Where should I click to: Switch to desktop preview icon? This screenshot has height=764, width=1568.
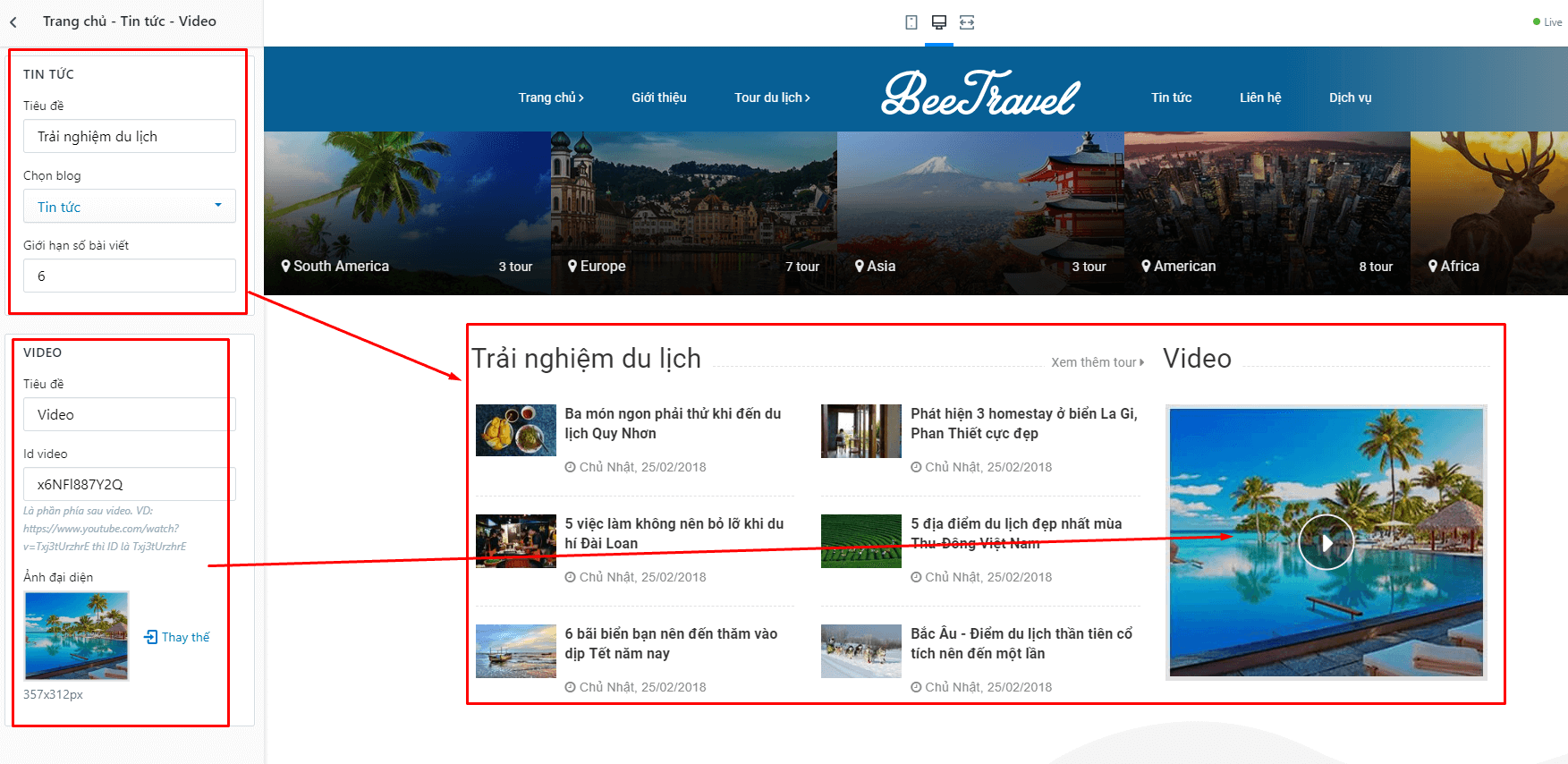point(939,22)
